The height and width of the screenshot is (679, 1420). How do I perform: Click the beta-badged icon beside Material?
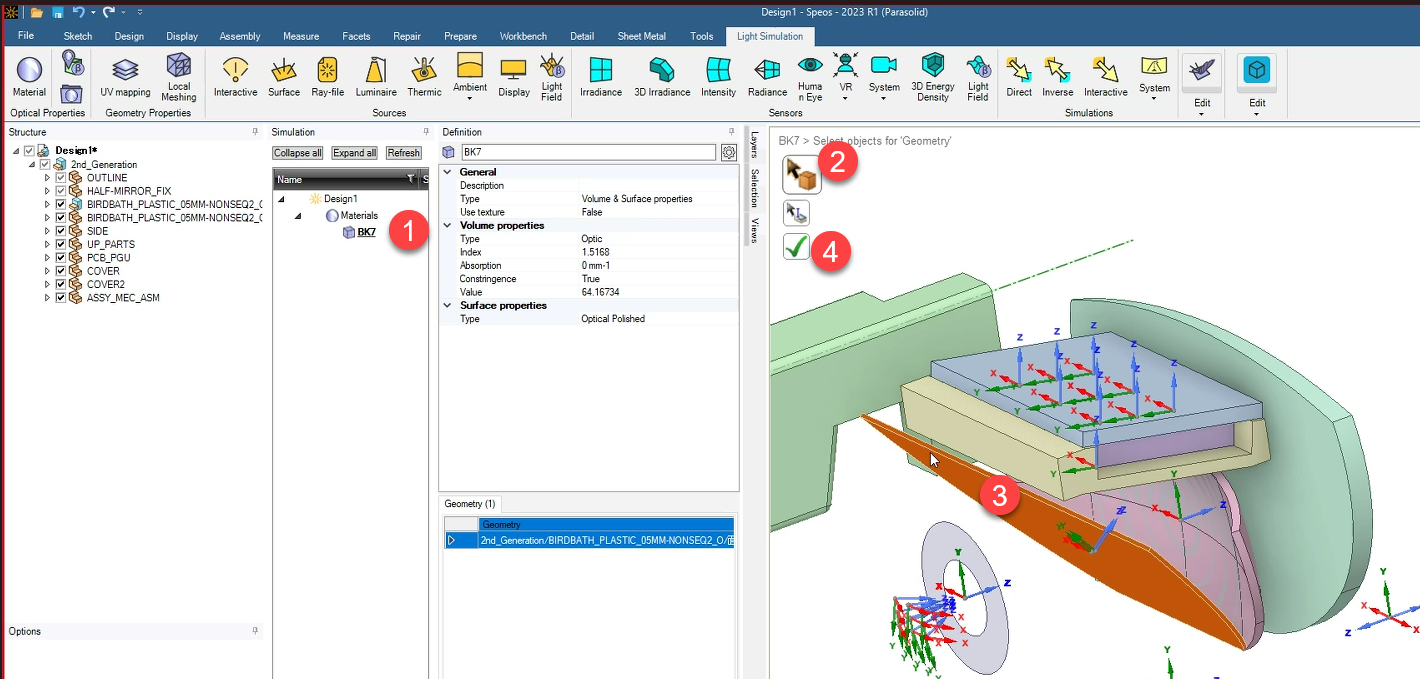click(x=72, y=64)
